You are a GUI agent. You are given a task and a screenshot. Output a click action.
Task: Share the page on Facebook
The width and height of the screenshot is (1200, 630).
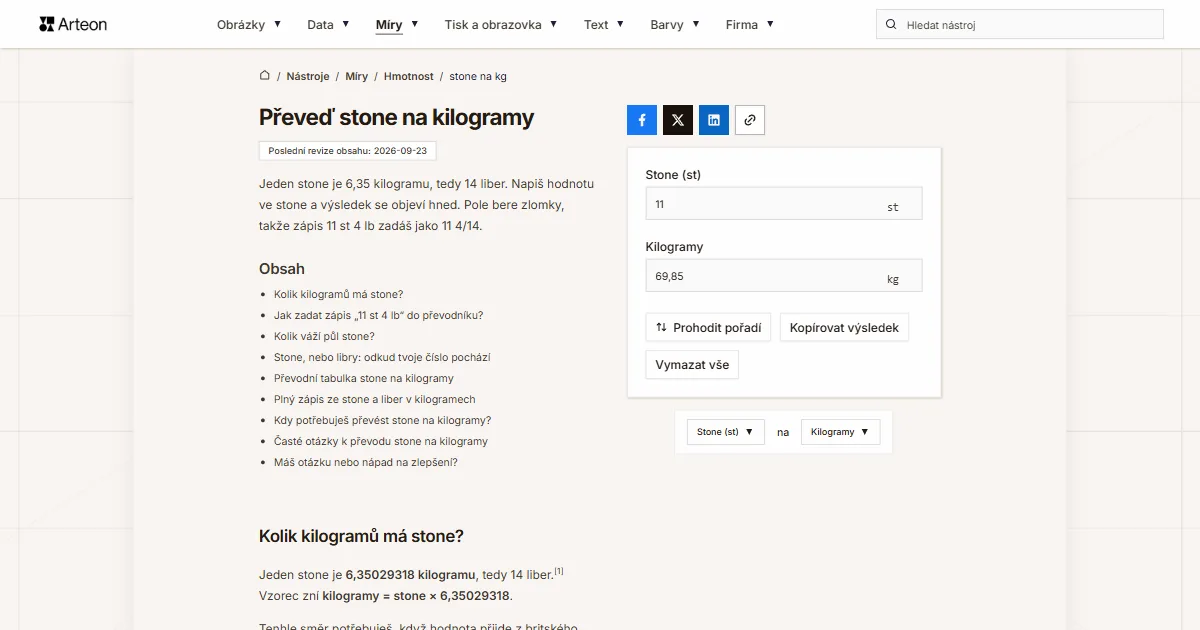point(642,120)
